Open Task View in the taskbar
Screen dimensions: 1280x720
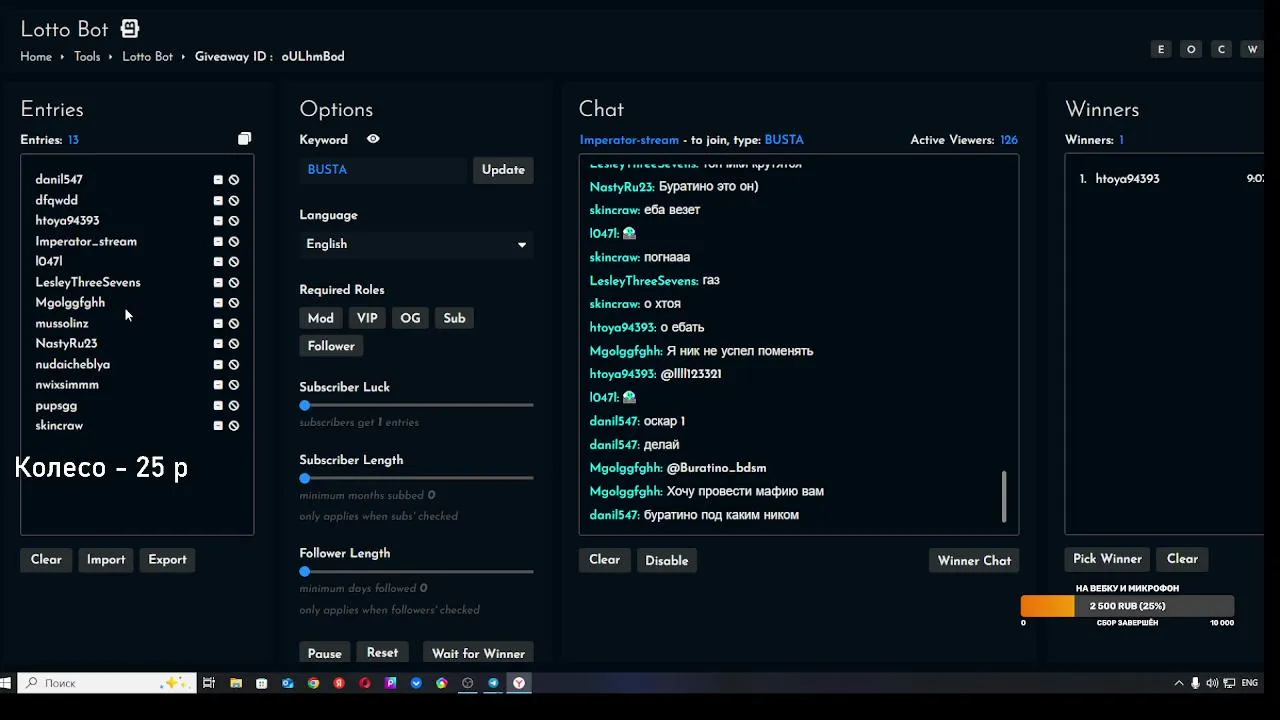[x=209, y=683]
